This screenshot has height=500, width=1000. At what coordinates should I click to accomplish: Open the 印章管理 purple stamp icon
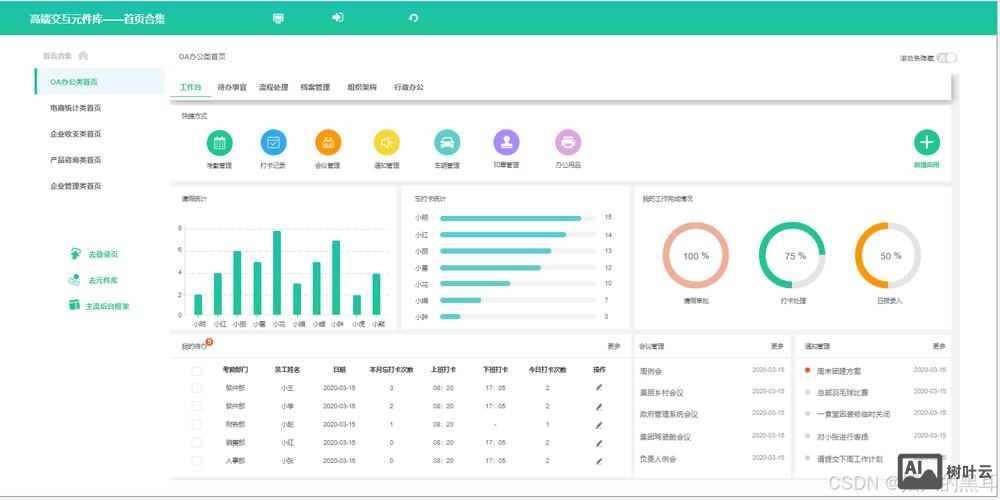pos(506,143)
